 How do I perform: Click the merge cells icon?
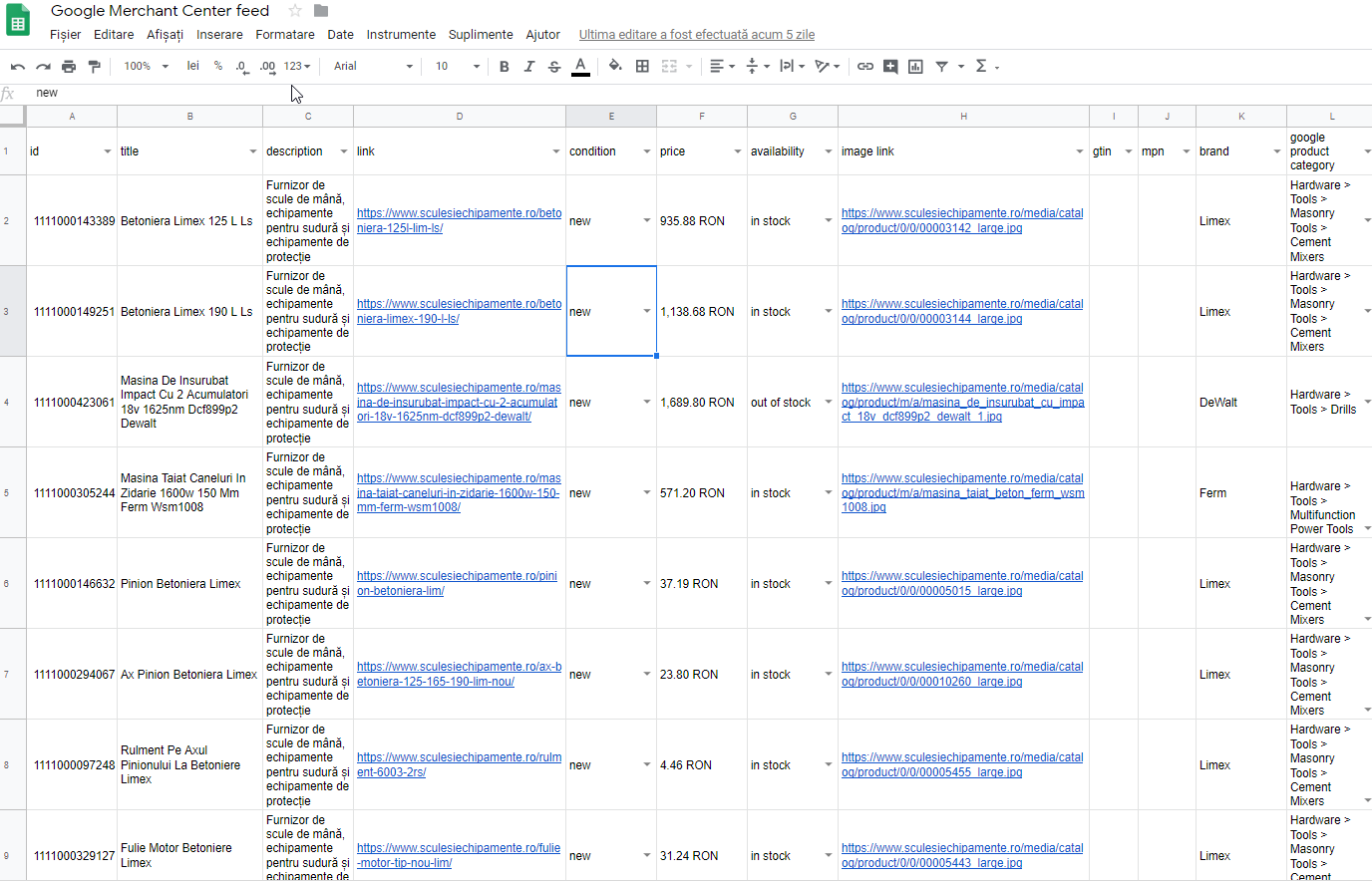669,67
